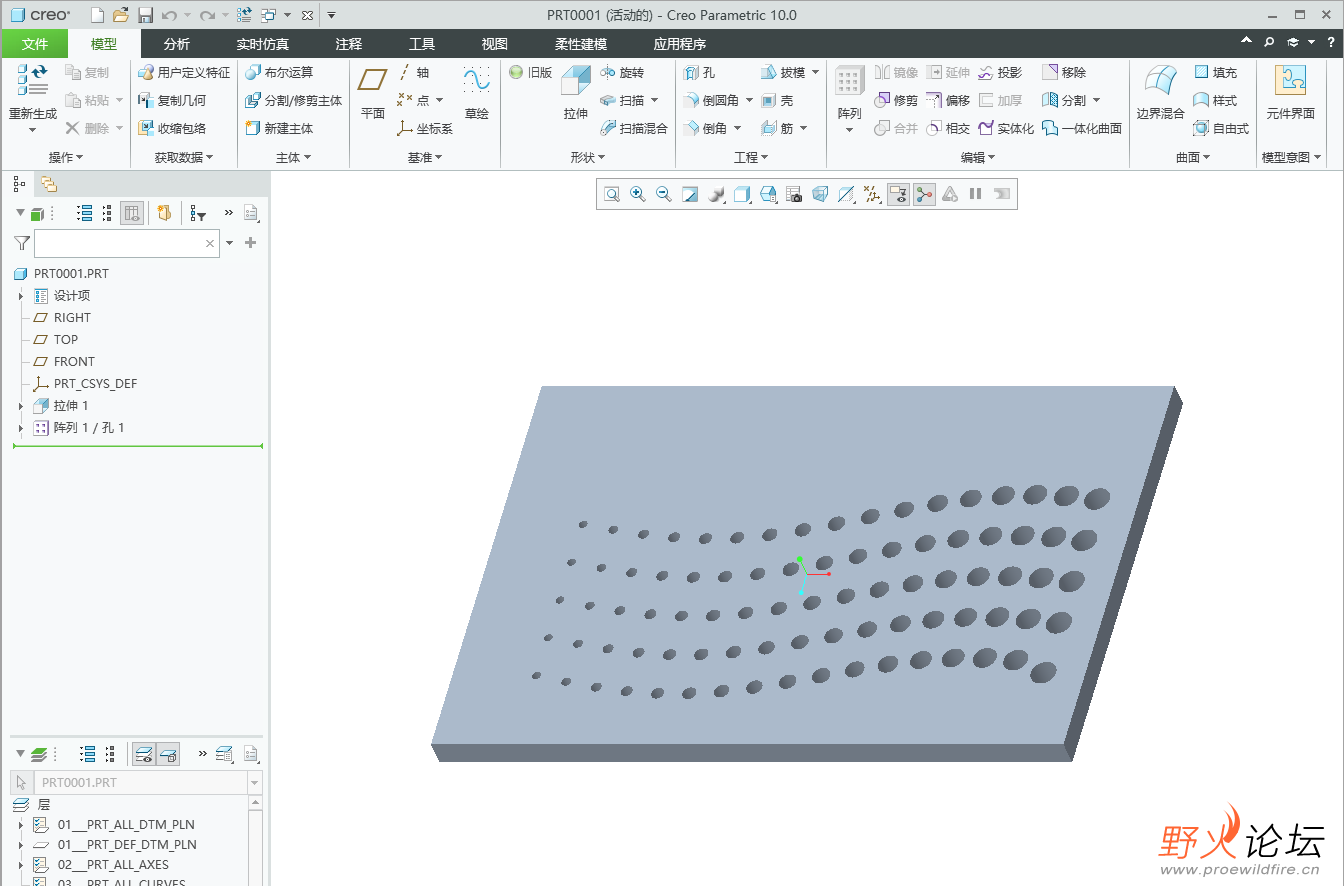Switch to the 应用程序 tab

(x=680, y=44)
